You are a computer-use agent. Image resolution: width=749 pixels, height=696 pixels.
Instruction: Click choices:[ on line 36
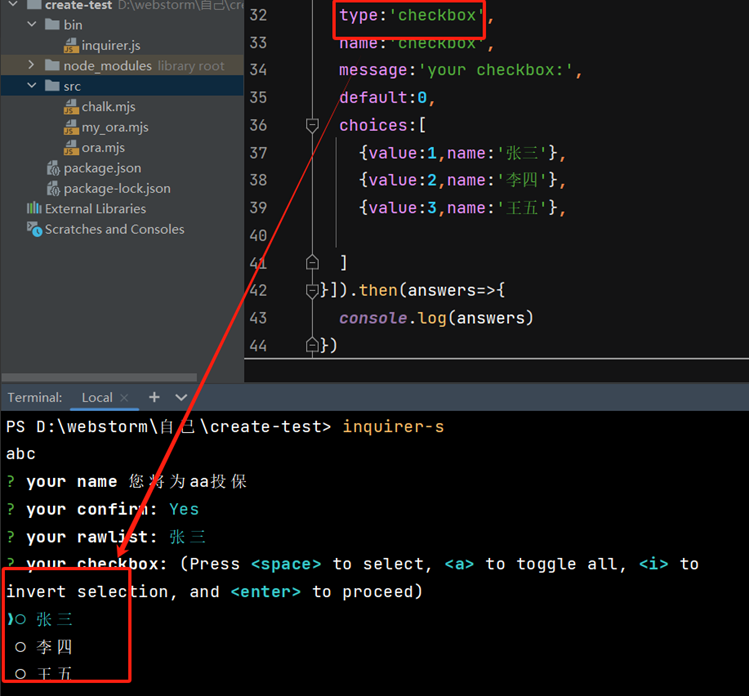pyautogui.click(x=383, y=125)
